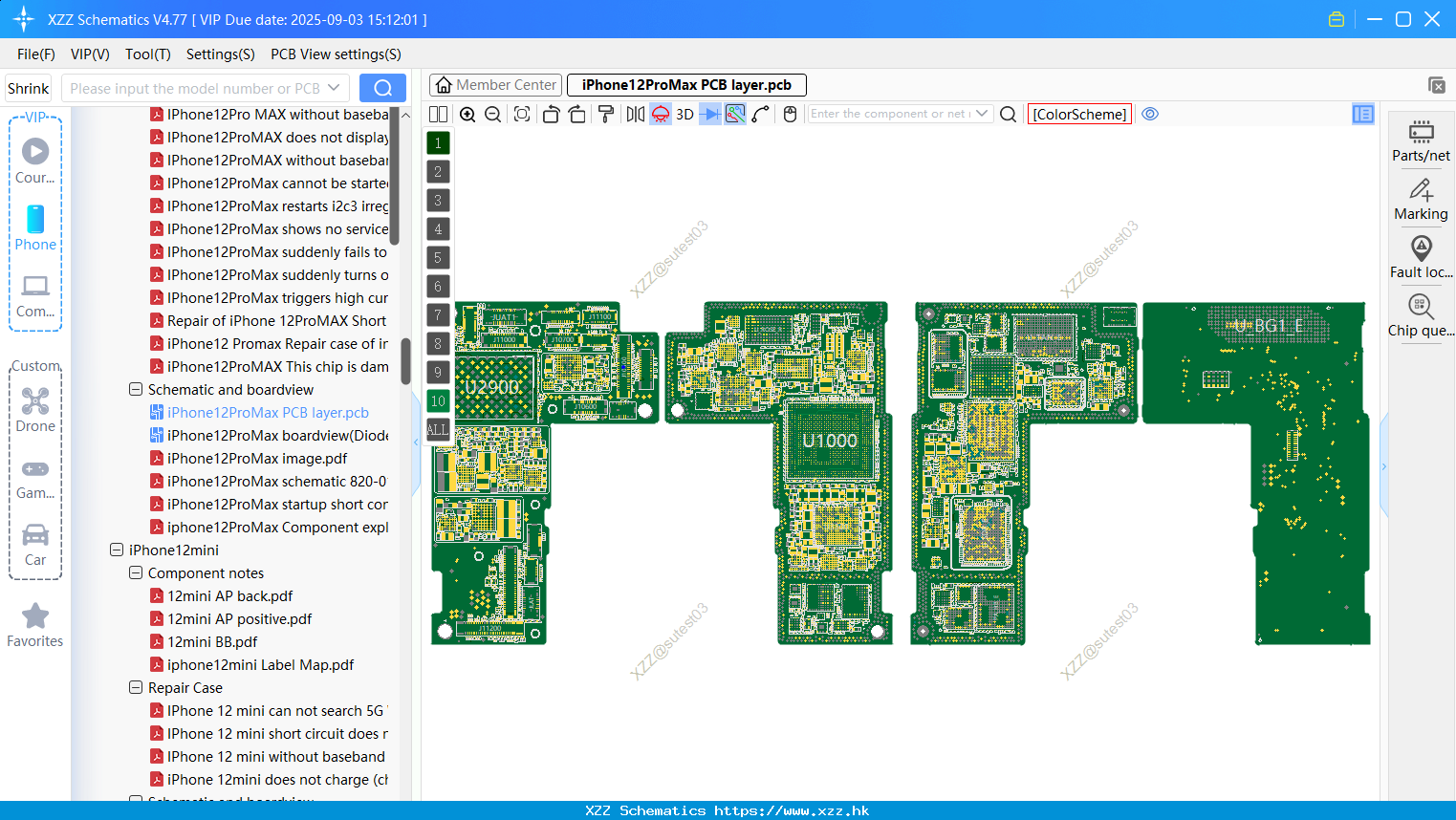
Task: Open component search dropdown arrow
Action: point(982,114)
